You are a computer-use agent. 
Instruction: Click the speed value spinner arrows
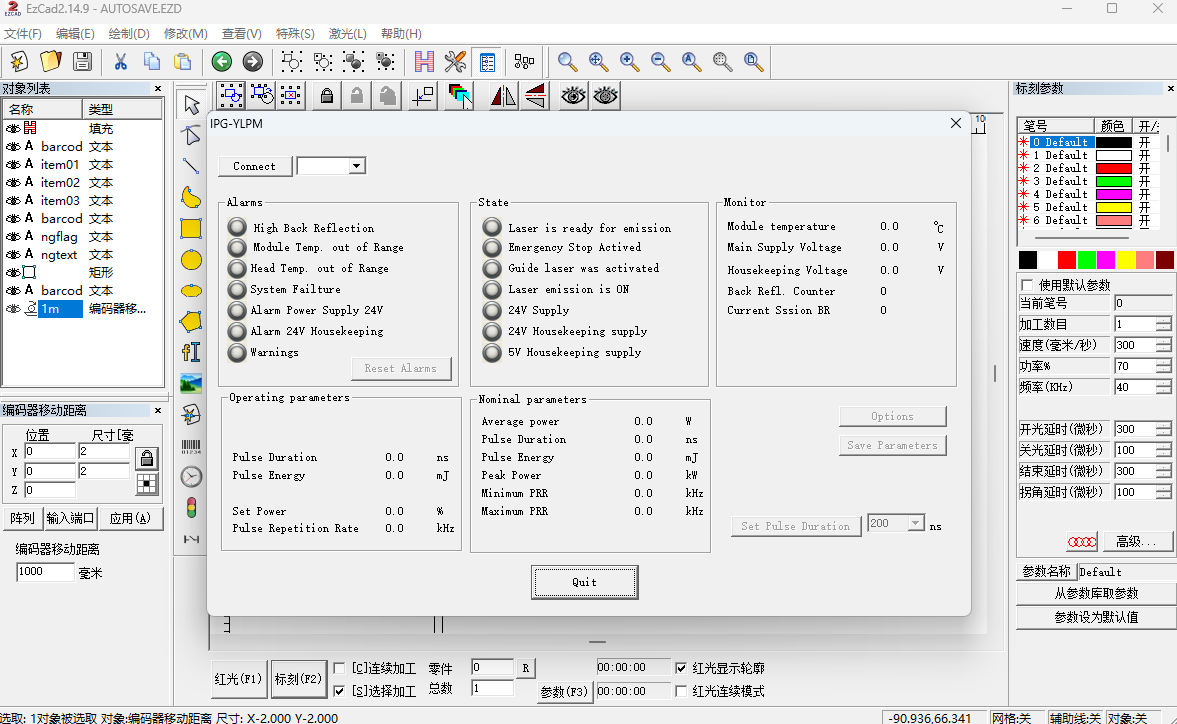(x=1163, y=345)
